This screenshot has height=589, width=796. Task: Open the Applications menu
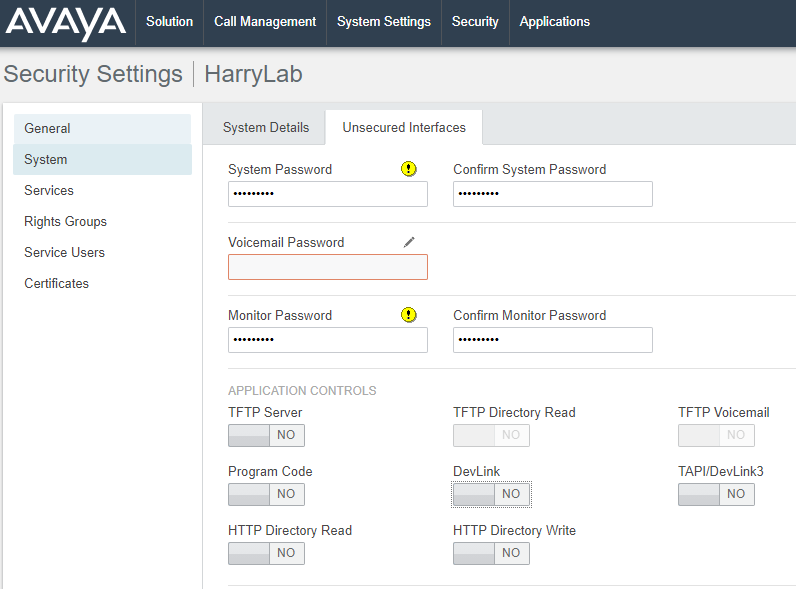554,22
